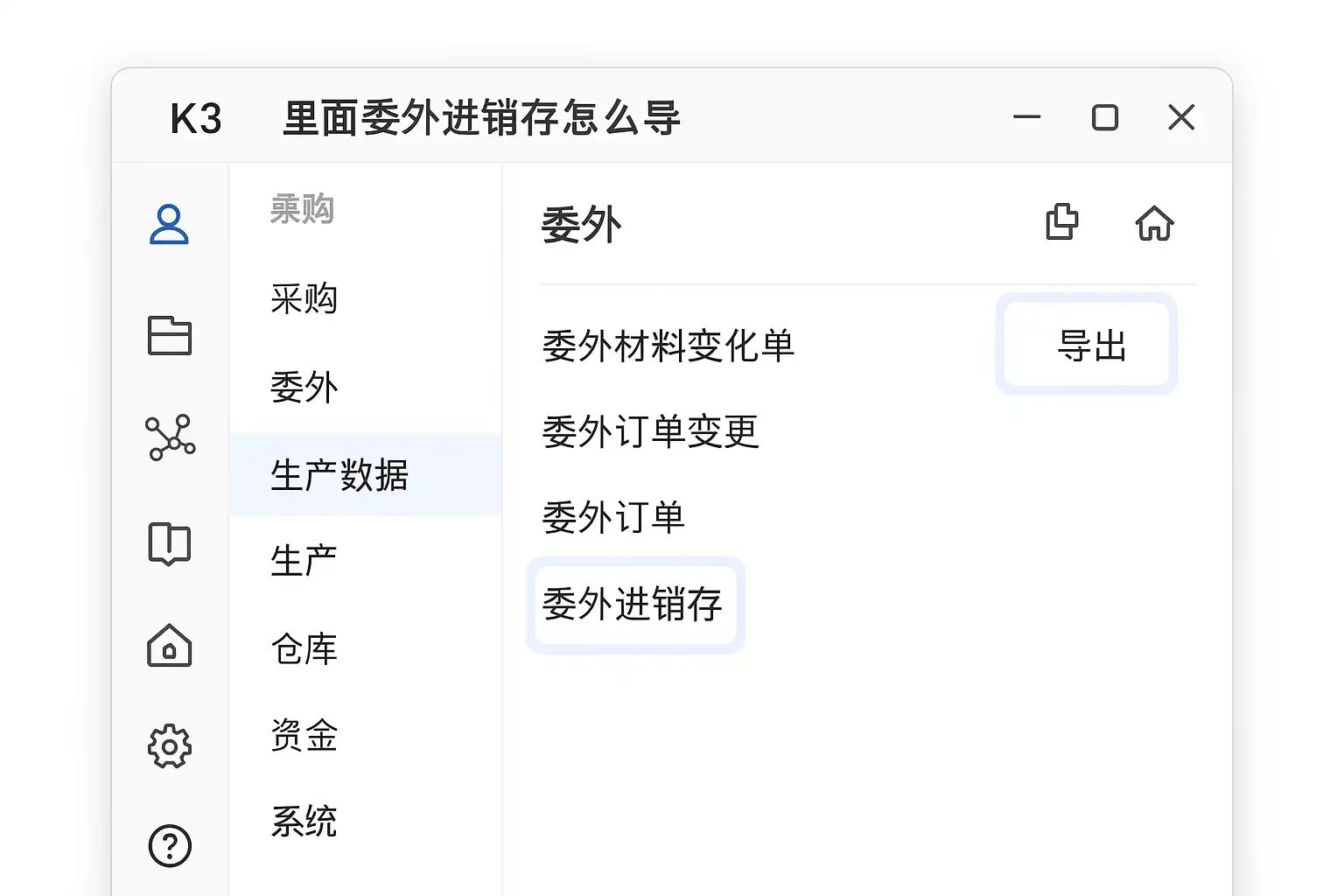This screenshot has width=1344, height=896.
Task: Go to 资金 menu item
Action: 304,735
